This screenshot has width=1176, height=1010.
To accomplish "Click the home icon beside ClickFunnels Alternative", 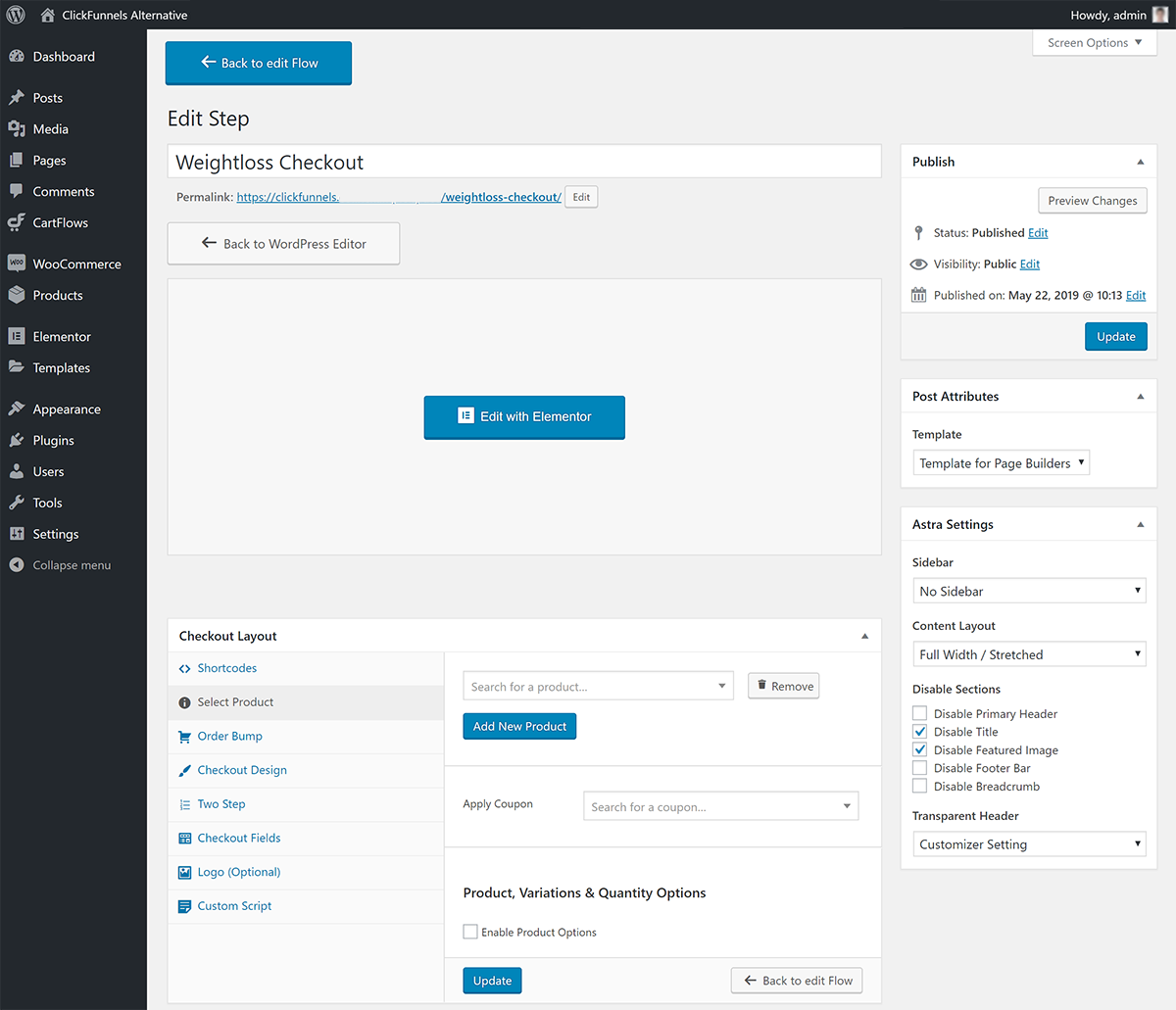I will tap(48, 15).
